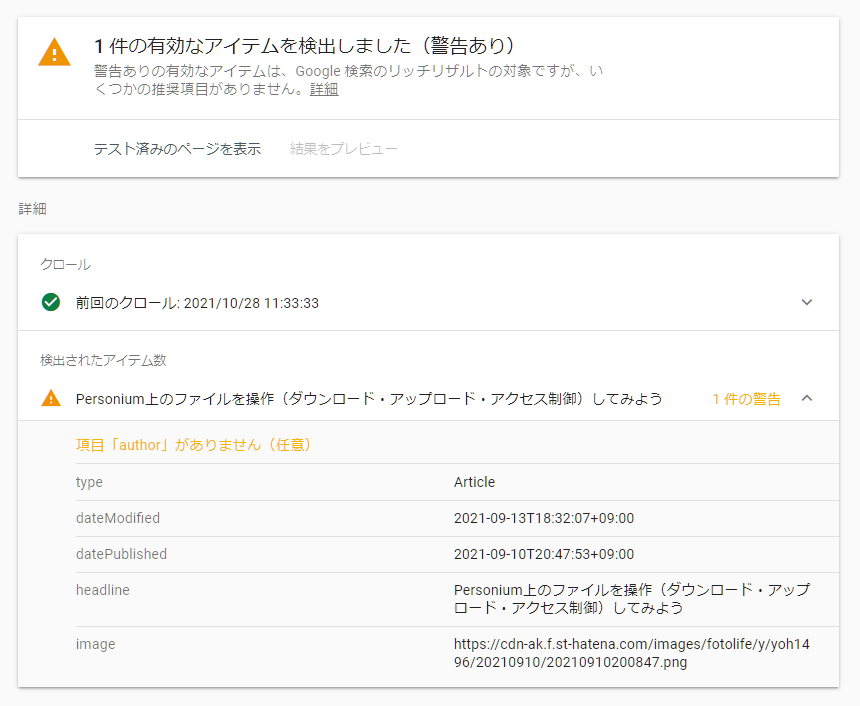Click the Personium item title text
This screenshot has width=860, height=706.
coord(368,398)
